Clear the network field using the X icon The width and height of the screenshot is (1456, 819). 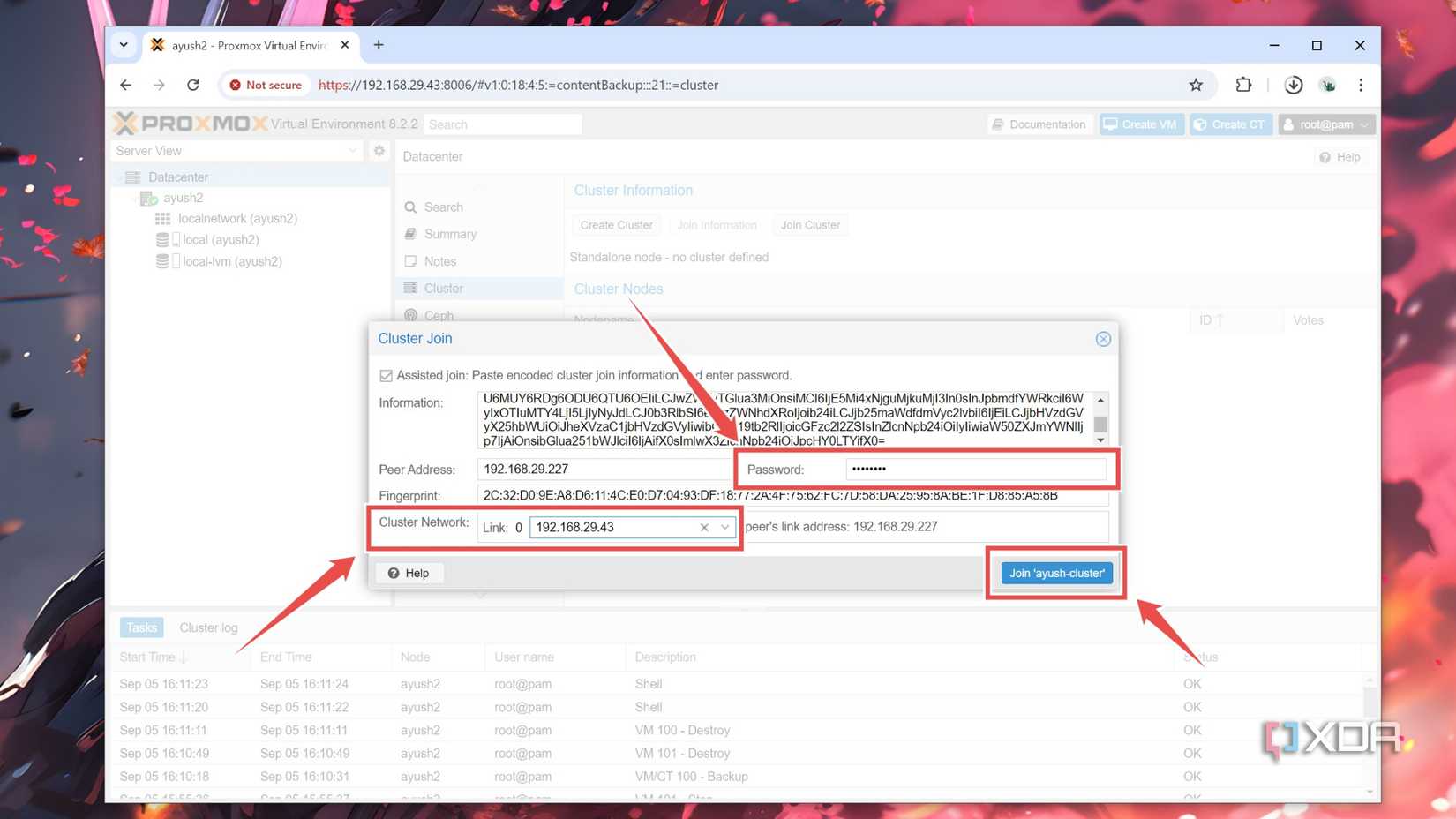[703, 527]
